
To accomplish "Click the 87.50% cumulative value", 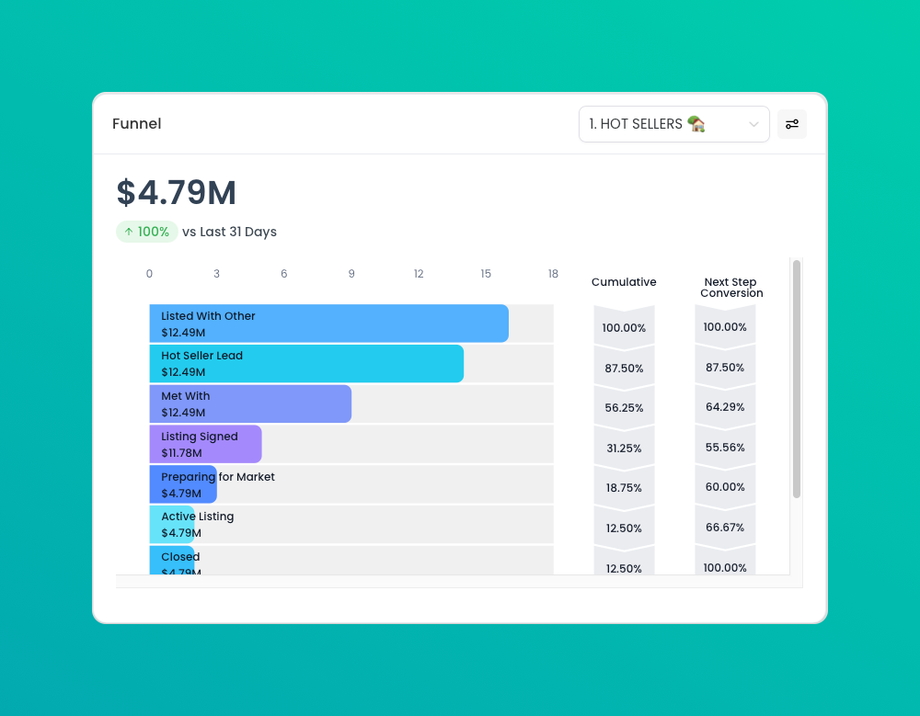I will click(624, 368).
